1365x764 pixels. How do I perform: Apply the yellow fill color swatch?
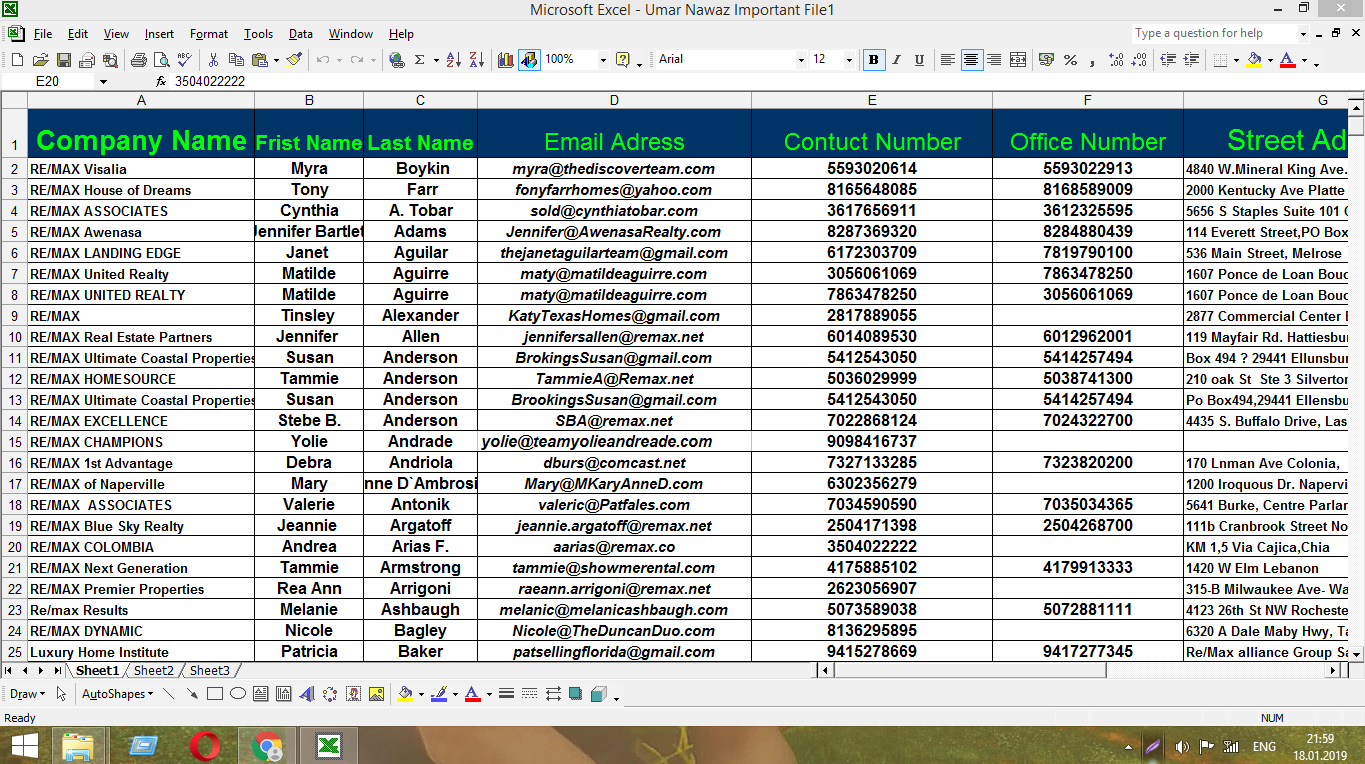point(1254,60)
